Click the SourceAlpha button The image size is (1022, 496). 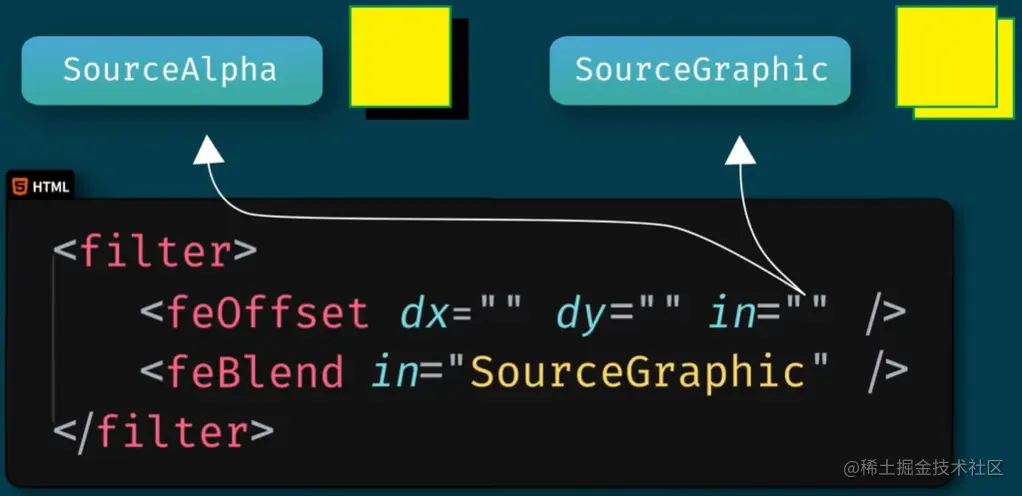pos(172,70)
